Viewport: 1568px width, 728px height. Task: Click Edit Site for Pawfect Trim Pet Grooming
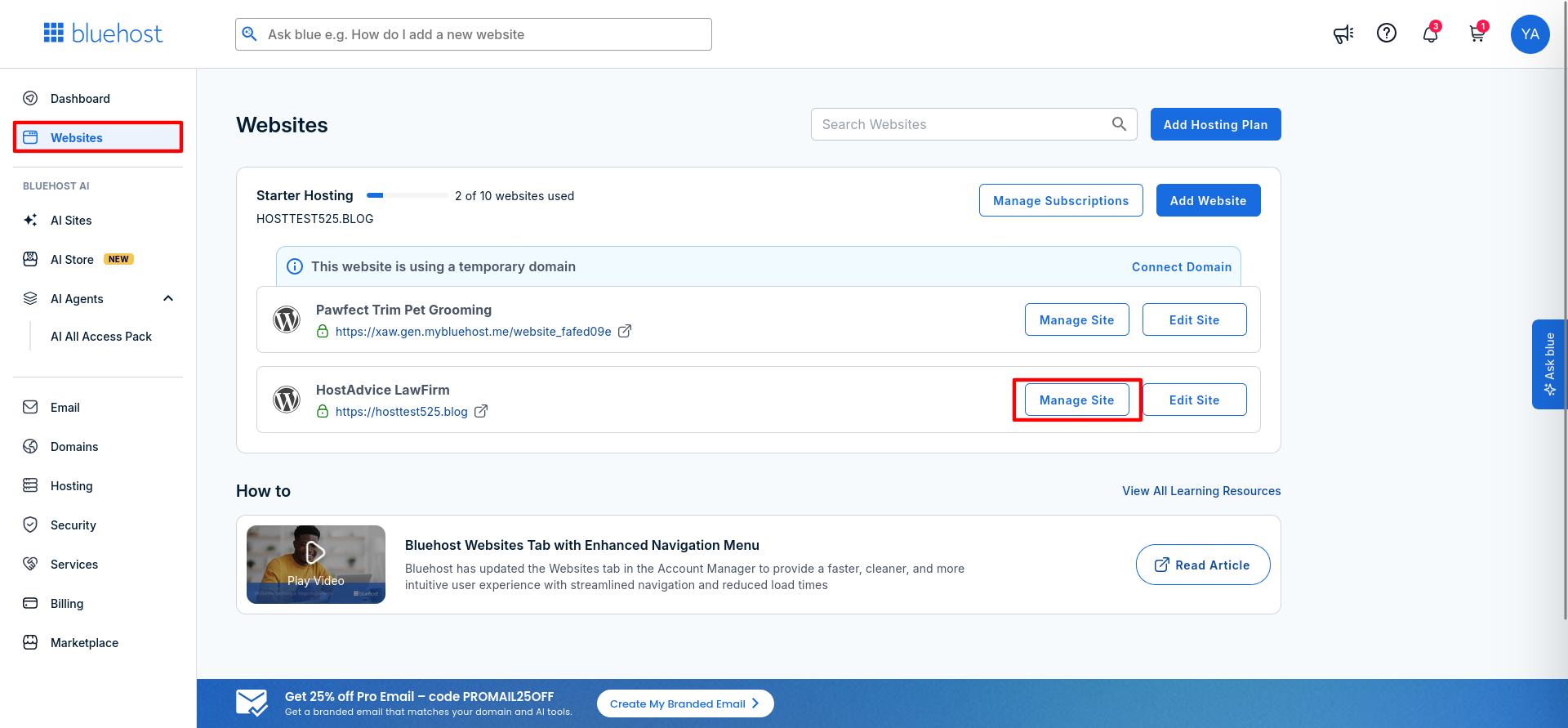tap(1194, 319)
